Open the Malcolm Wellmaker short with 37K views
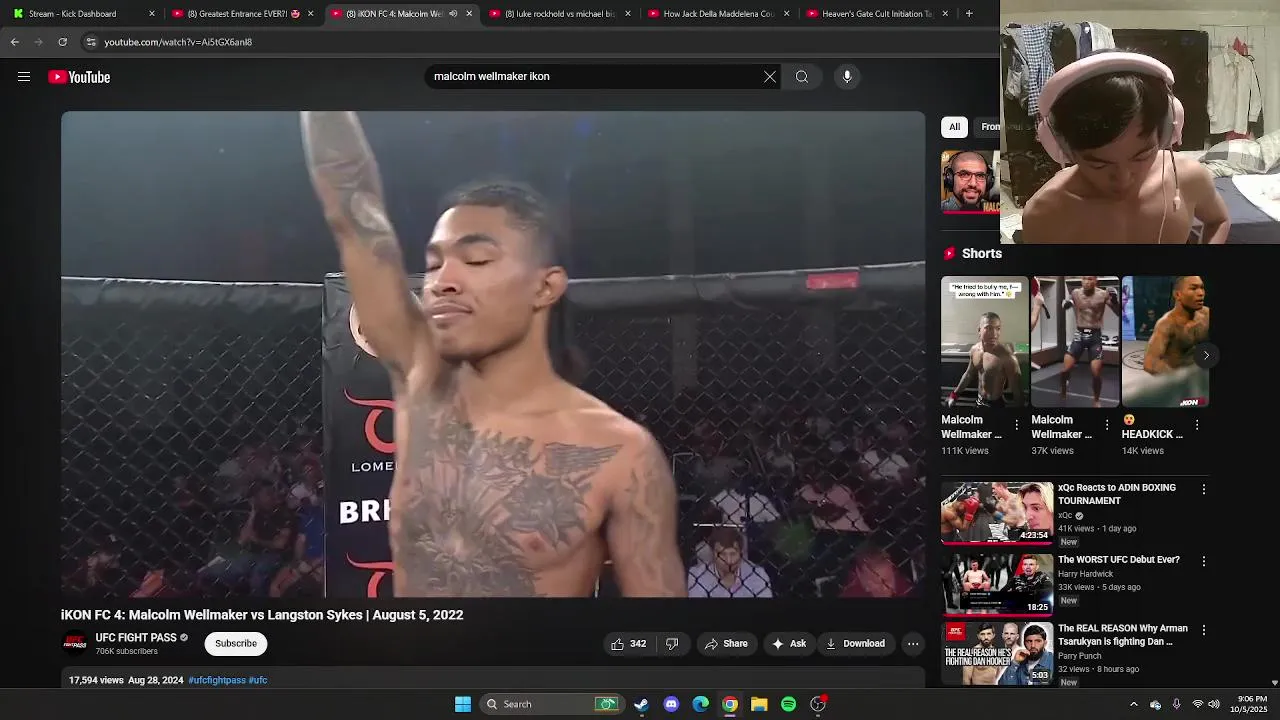 coord(1075,342)
